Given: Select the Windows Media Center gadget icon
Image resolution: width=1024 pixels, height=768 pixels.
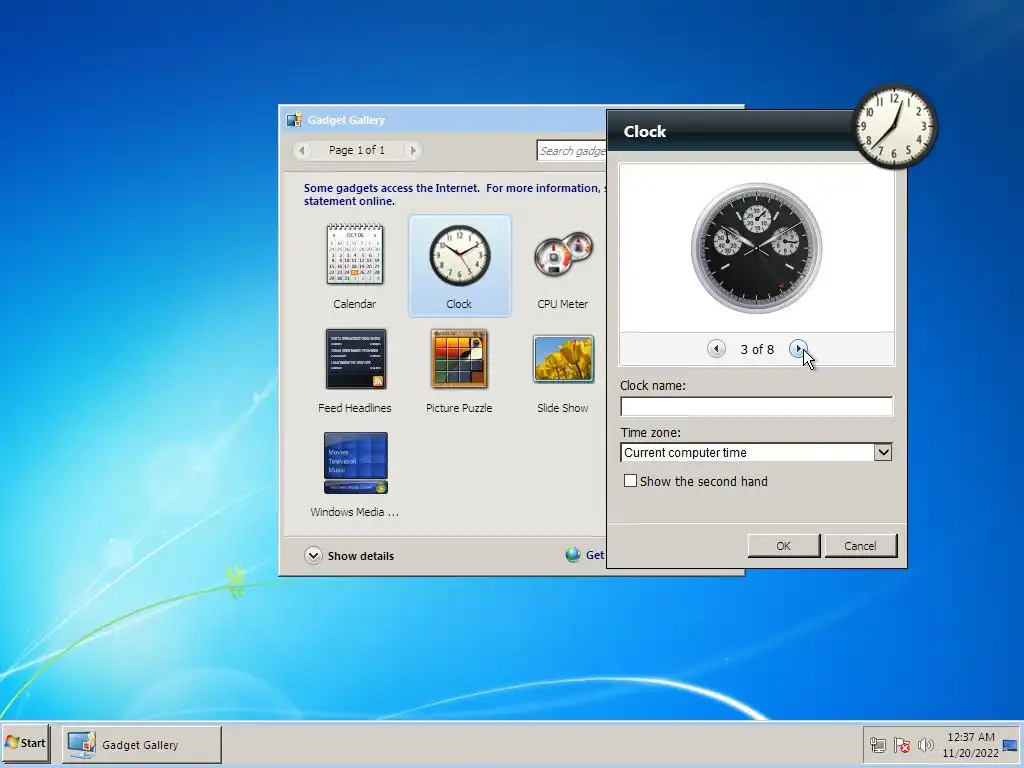Looking at the screenshot, I should [x=355, y=463].
